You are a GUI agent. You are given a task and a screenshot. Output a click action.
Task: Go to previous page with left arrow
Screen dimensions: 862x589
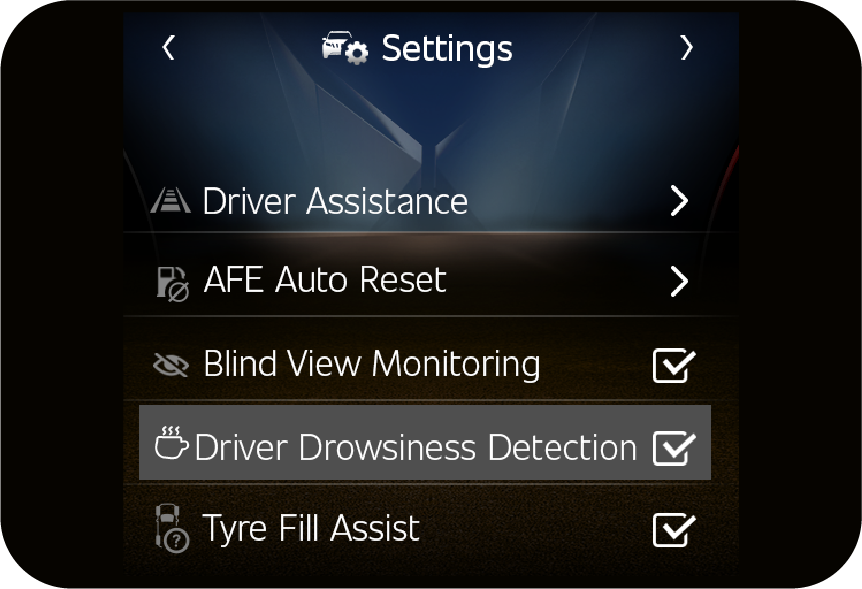[x=169, y=47]
